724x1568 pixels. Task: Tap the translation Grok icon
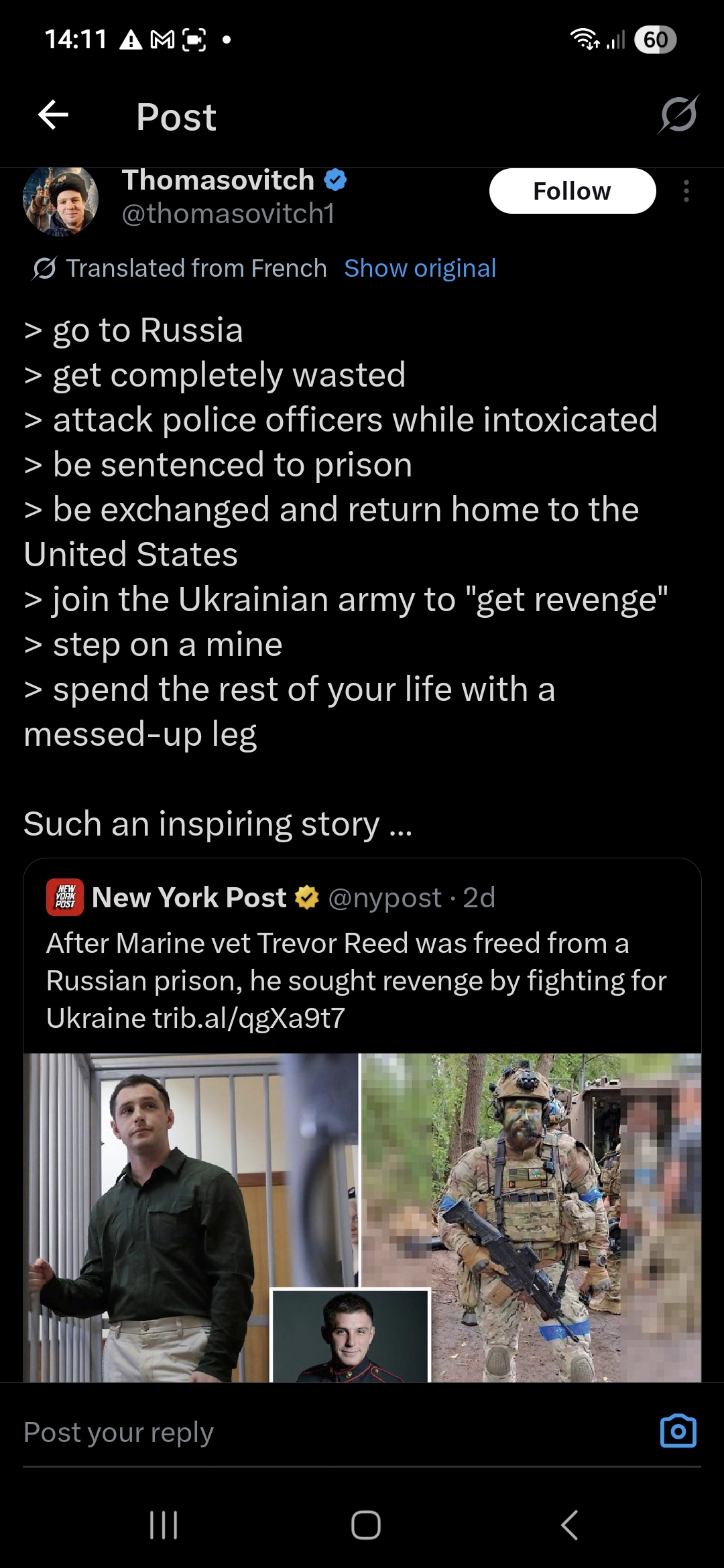tap(44, 269)
